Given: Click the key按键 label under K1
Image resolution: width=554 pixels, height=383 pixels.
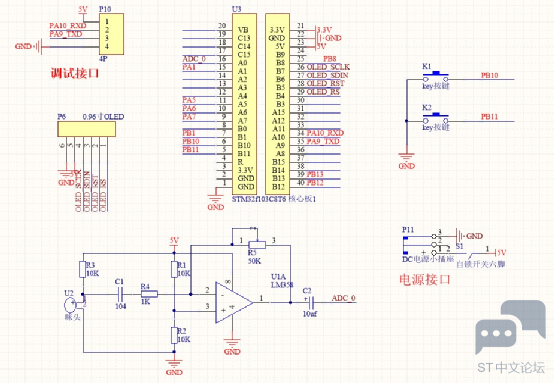Looking at the screenshot, I should pyautogui.click(x=436, y=86).
